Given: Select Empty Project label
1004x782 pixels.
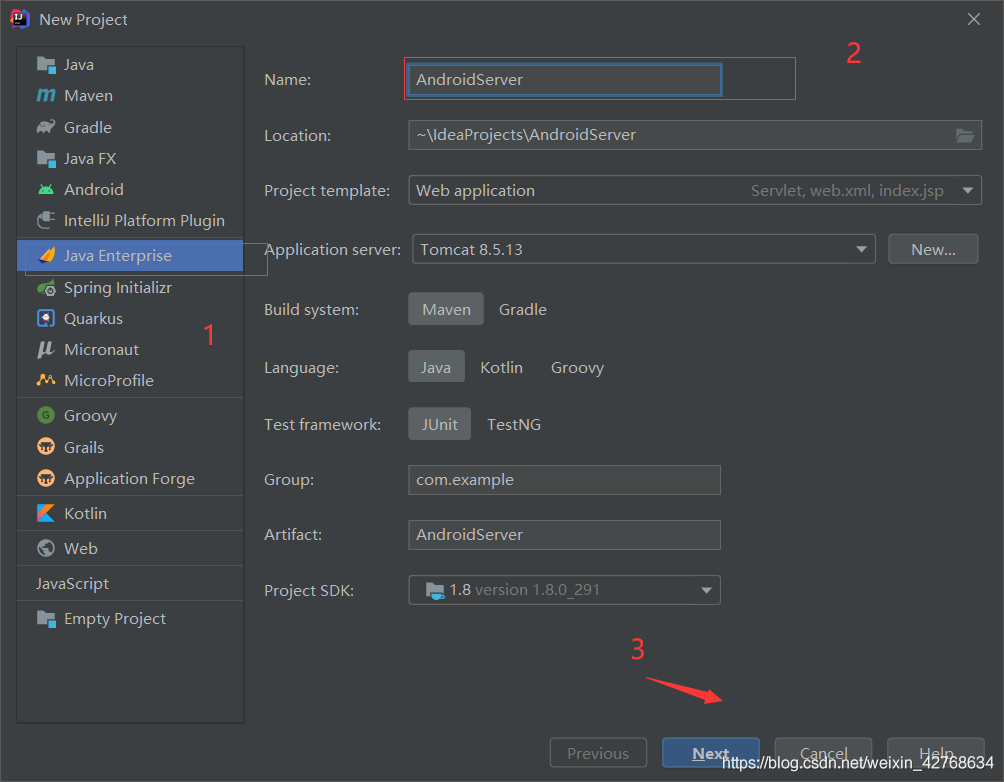Looking at the screenshot, I should click(x=115, y=619).
